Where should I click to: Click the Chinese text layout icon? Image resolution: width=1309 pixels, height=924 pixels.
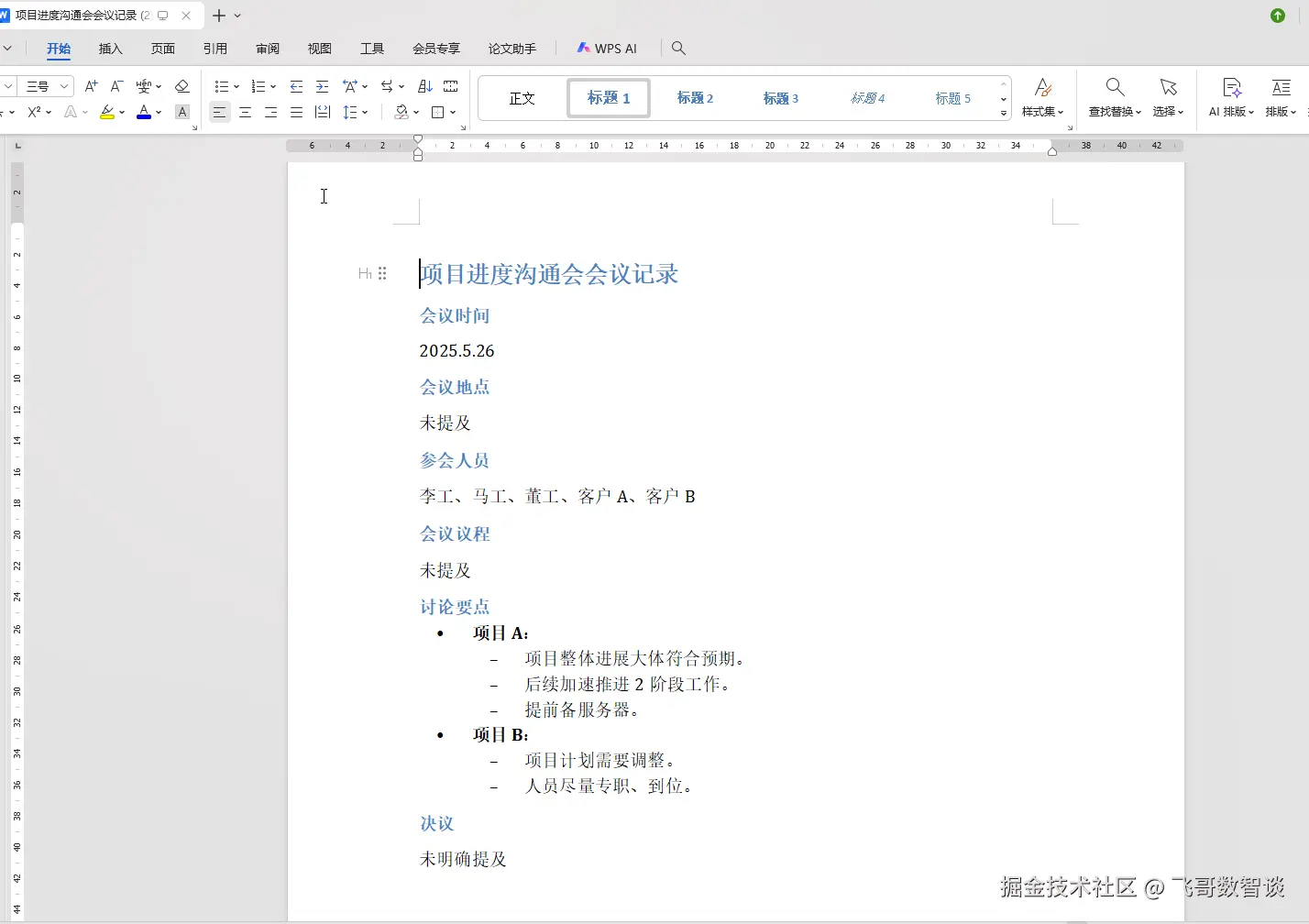350,86
